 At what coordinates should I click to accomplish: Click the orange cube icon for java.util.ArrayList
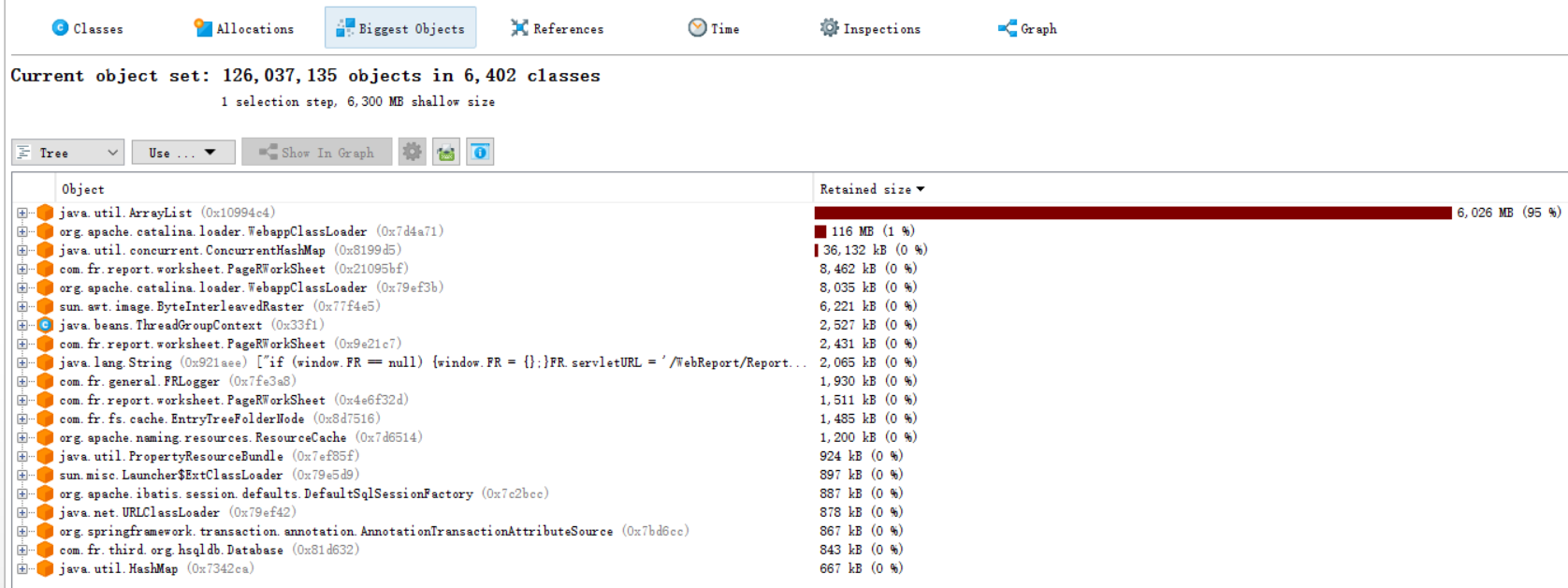coord(45,213)
